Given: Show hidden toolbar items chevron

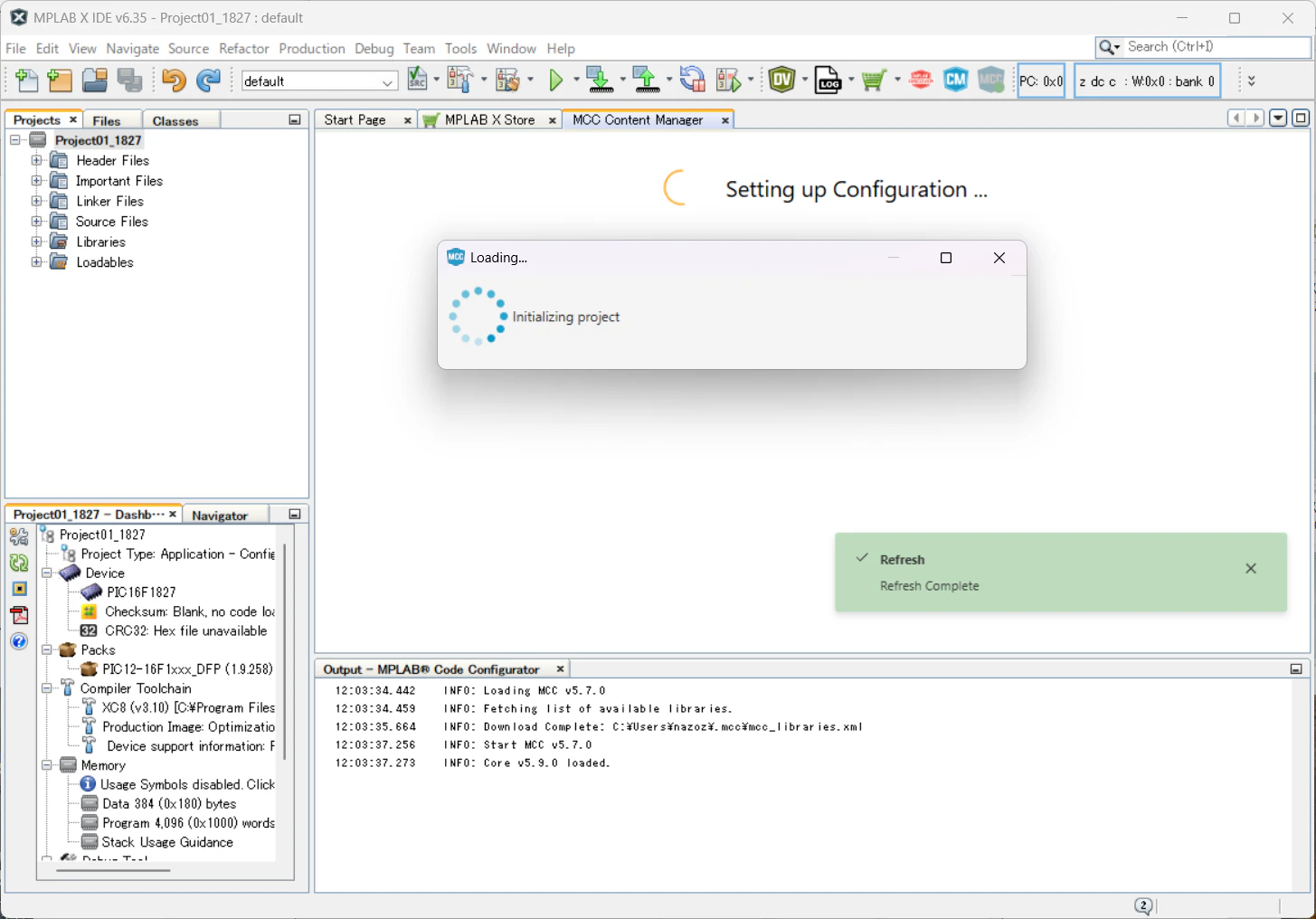Looking at the screenshot, I should (x=1252, y=81).
